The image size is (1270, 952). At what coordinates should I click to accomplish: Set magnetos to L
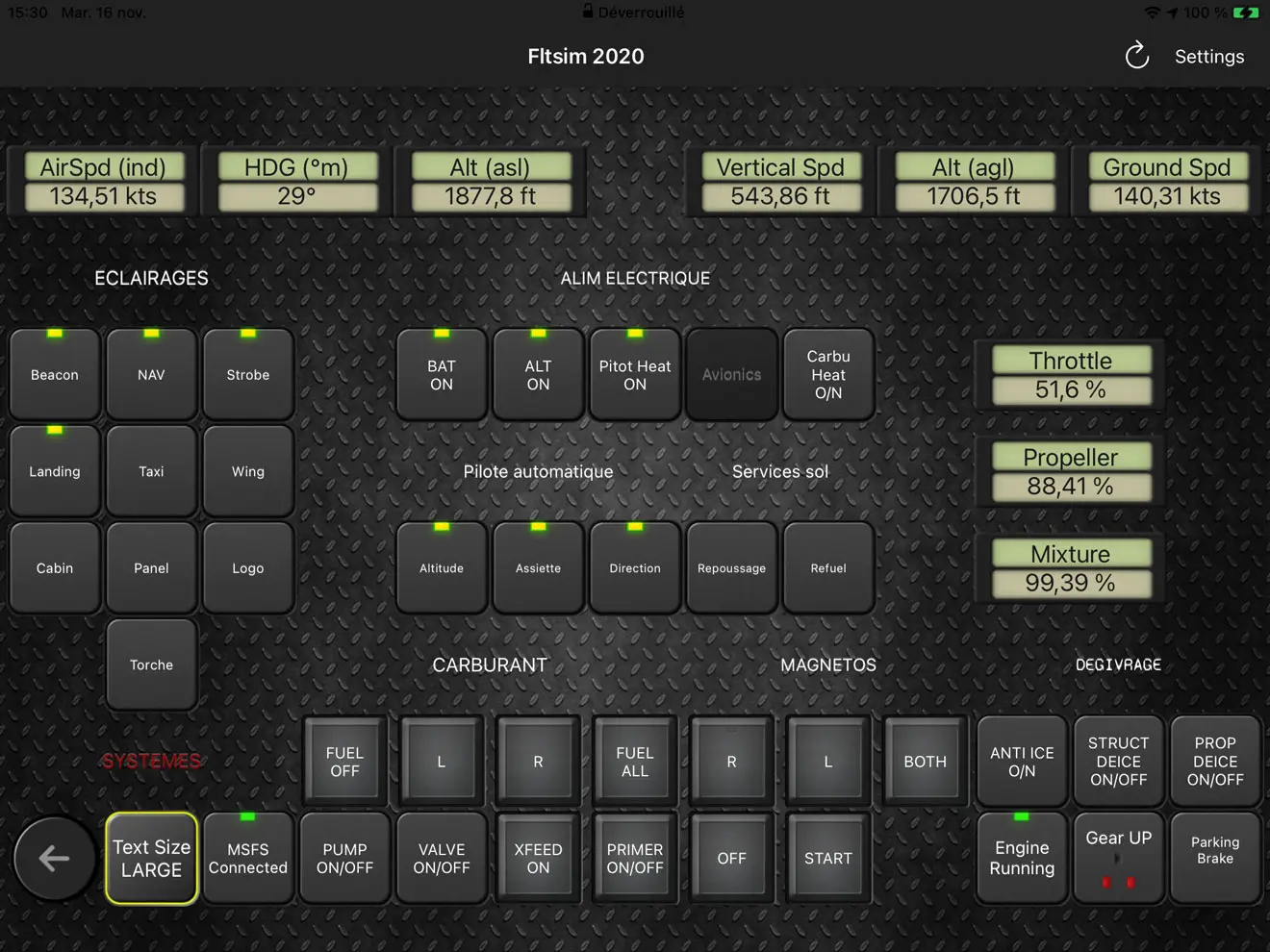[x=828, y=762]
